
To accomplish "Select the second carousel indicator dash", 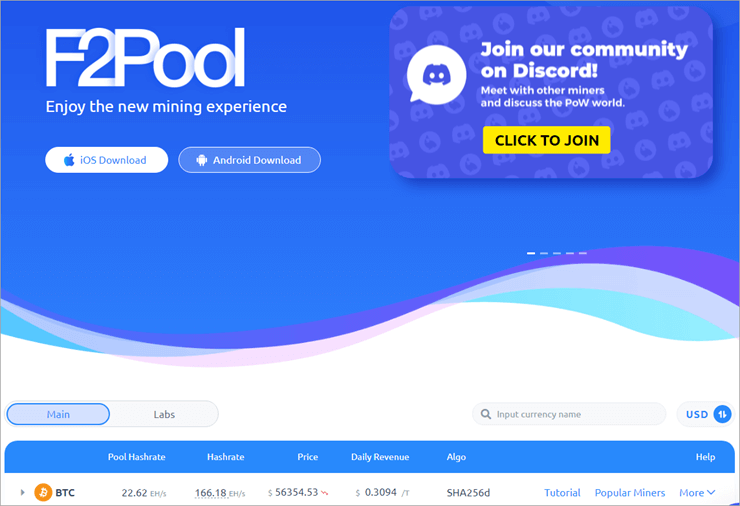I will click(544, 253).
